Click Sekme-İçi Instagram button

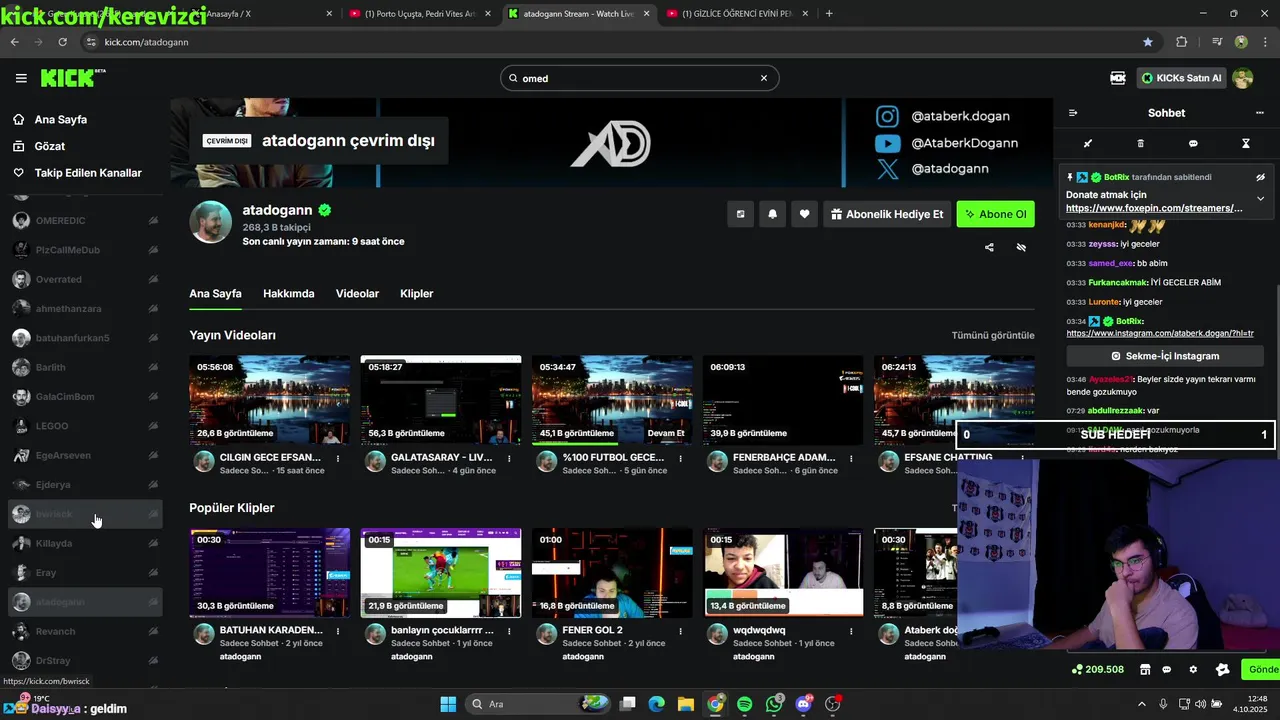1165,356
